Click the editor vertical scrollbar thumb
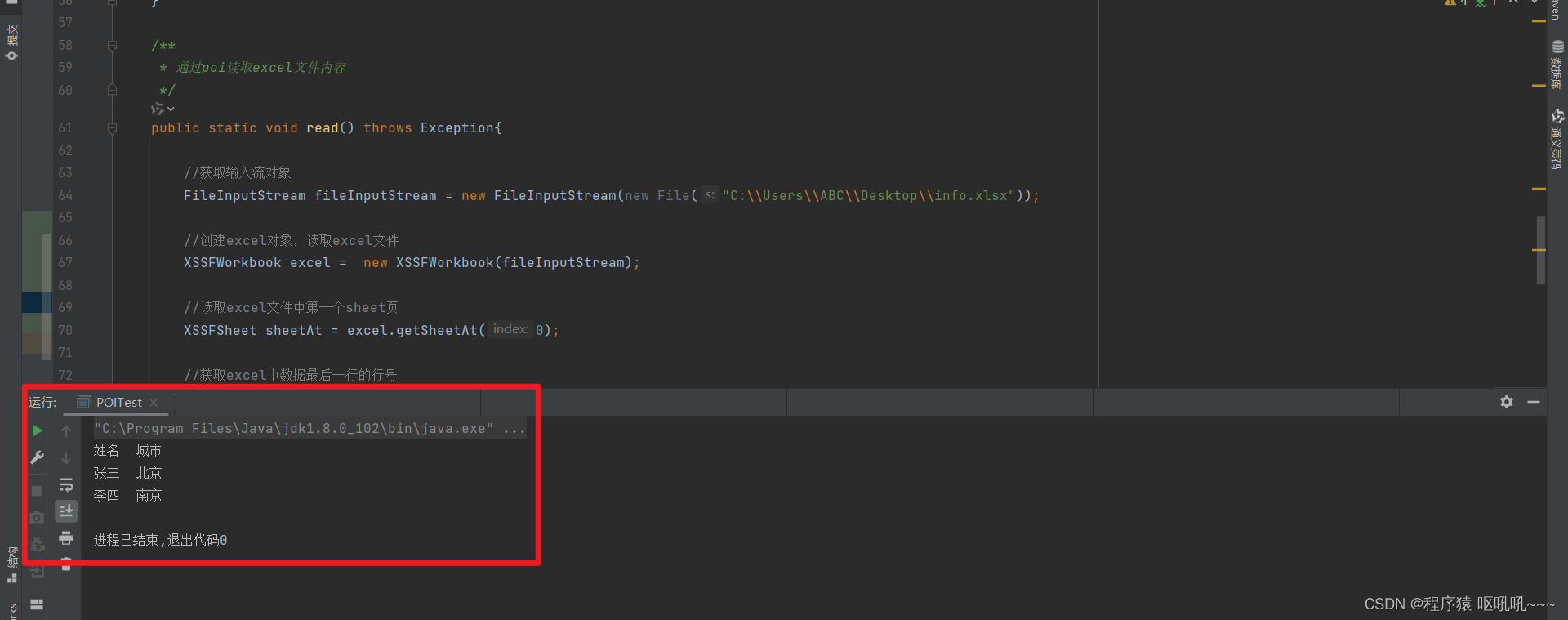The height and width of the screenshot is (620, 1568). coord(1540,250)
